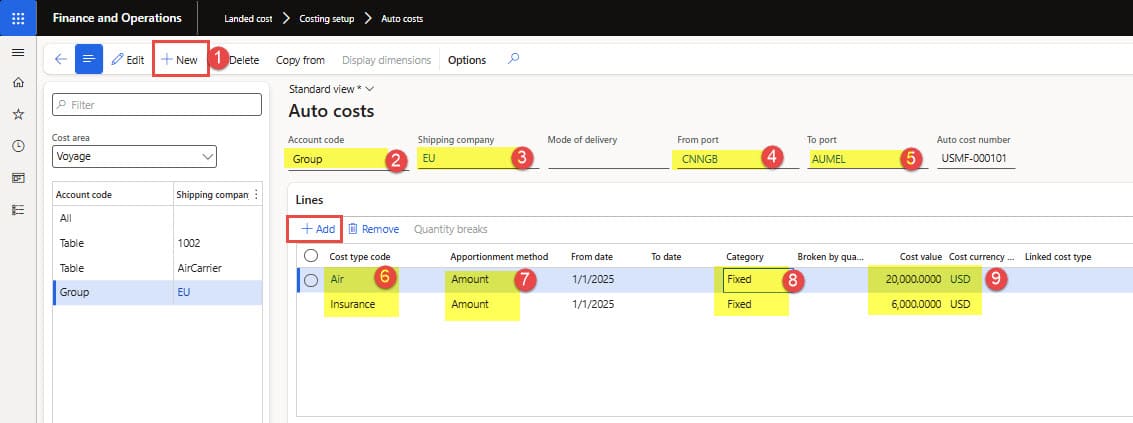Open the app launcher waffle icon
The width and height of the screenshot is (1133, 423).
[x=18, y=18]
